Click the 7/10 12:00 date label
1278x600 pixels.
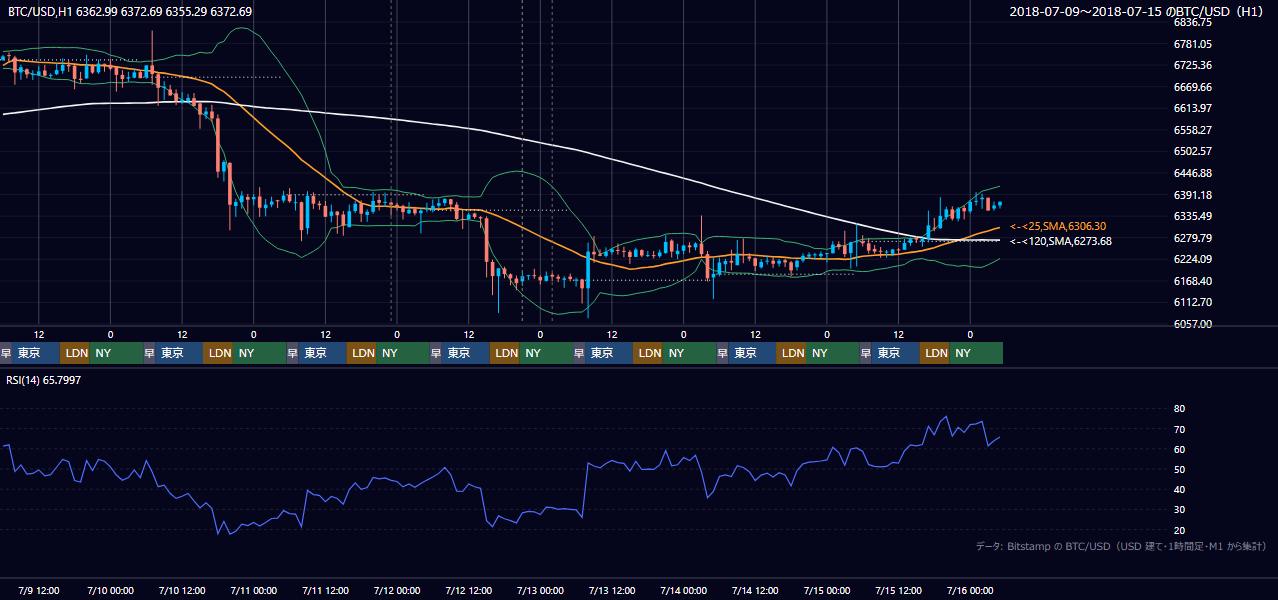[182, 590]
